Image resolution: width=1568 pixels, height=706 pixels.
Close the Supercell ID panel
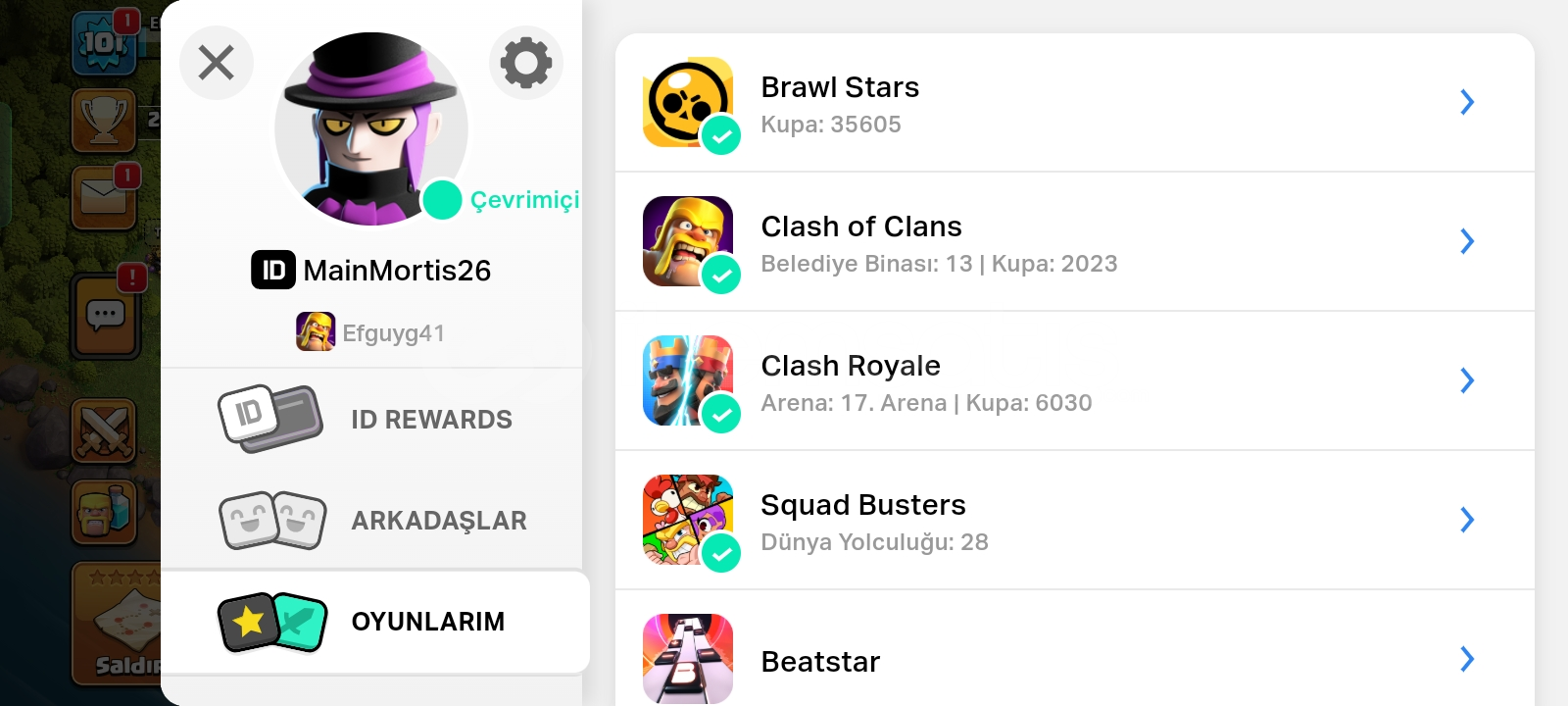pos(217,63)
